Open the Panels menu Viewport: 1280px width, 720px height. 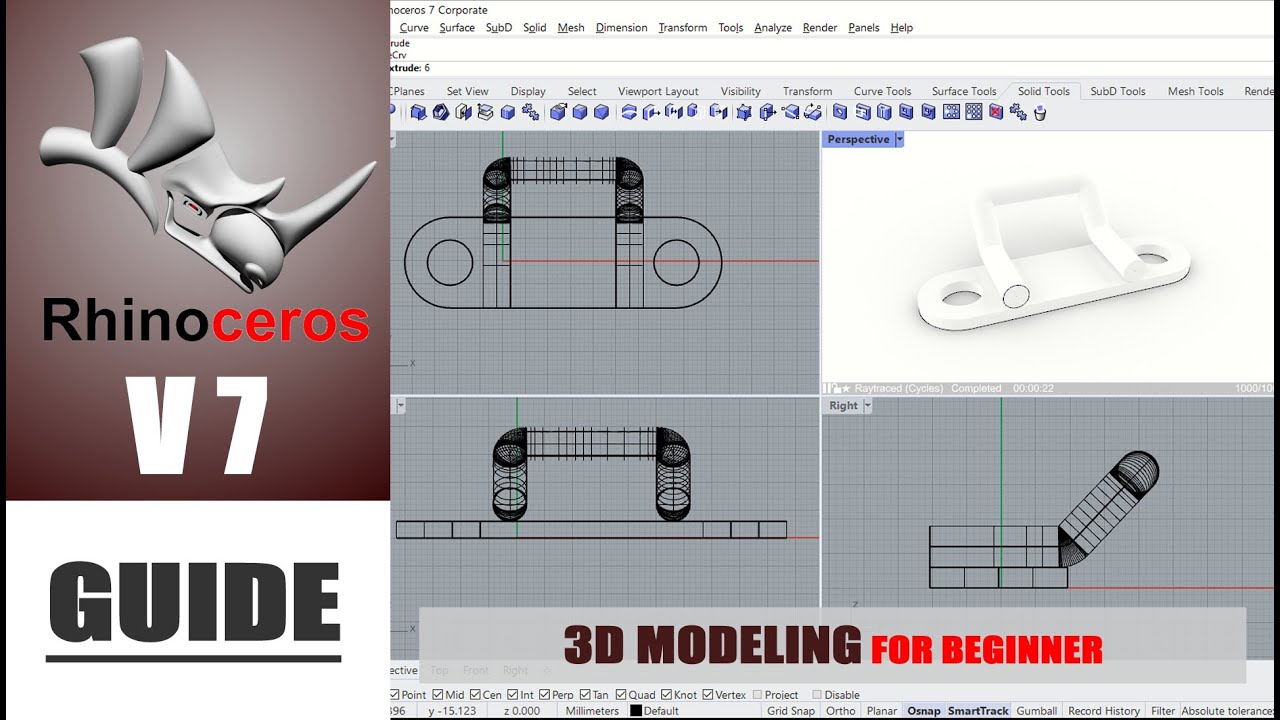[x=864, y=28]
